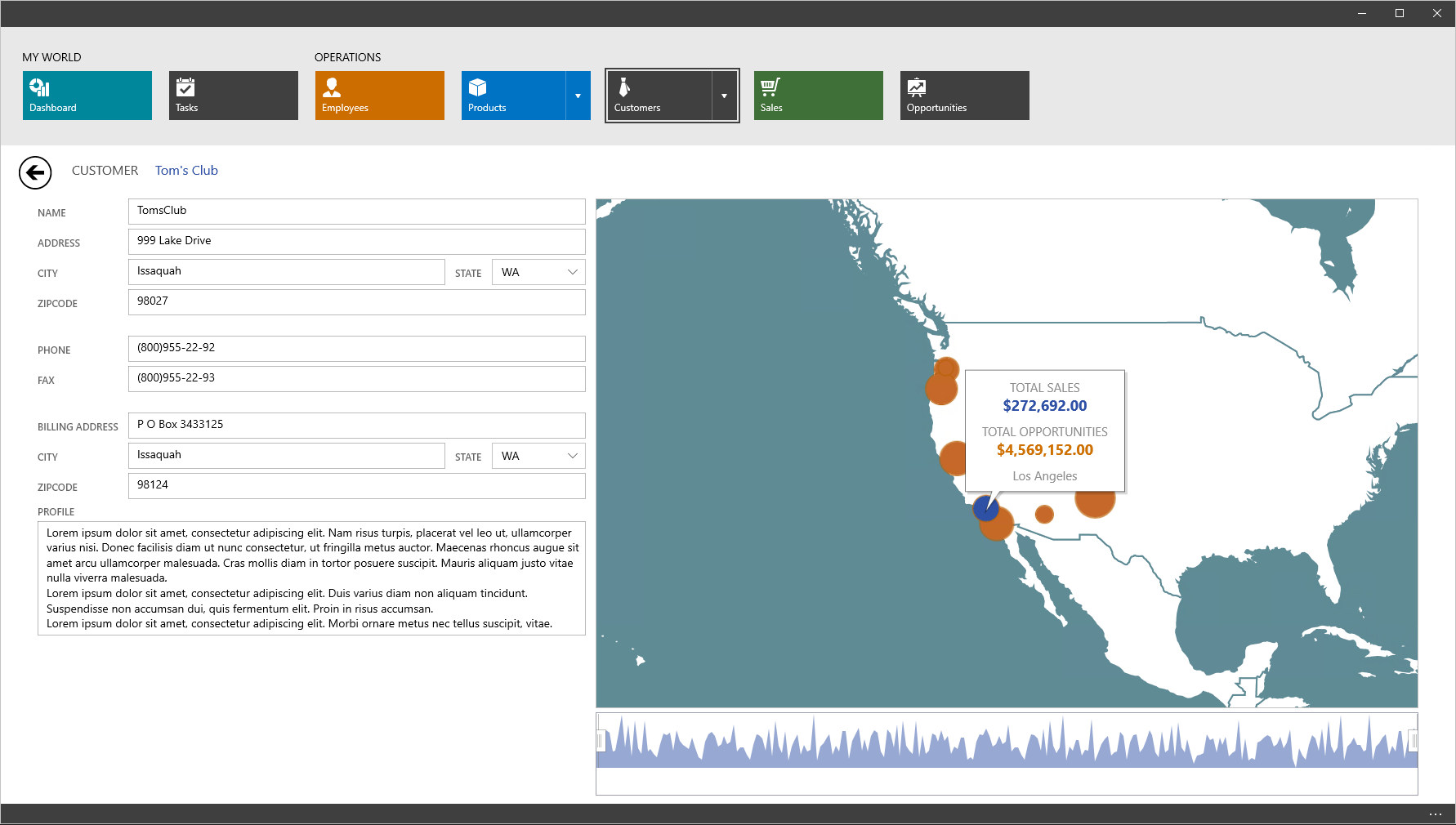Expand the Customers tile dropdown arrow
This screenshot has height=825, width=1456.
click(x=724, y=96)
